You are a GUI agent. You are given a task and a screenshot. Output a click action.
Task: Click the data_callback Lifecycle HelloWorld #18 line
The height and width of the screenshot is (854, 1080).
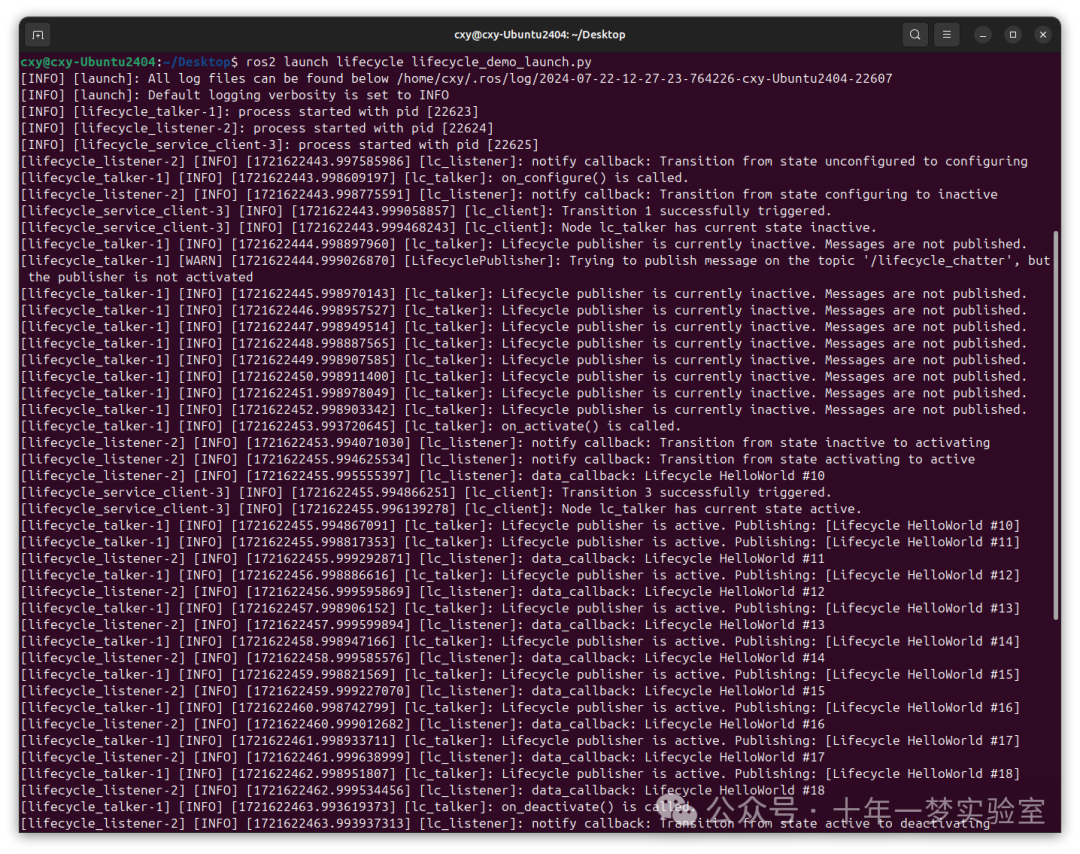(x=423, y=790)
